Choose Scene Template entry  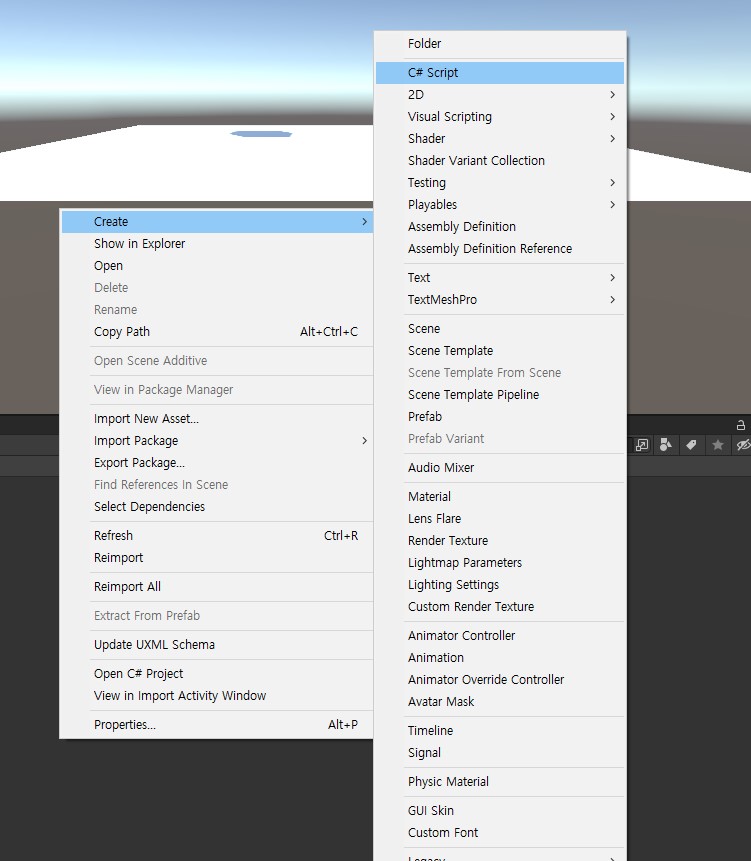(500, 351)
